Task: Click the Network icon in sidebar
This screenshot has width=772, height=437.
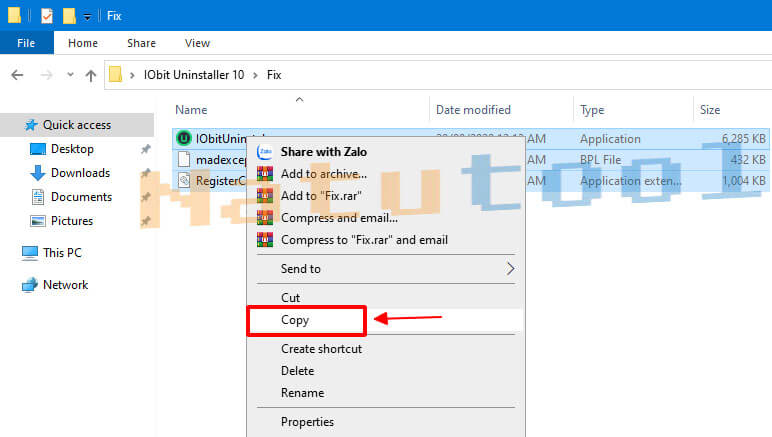Action: coord(30,285)
